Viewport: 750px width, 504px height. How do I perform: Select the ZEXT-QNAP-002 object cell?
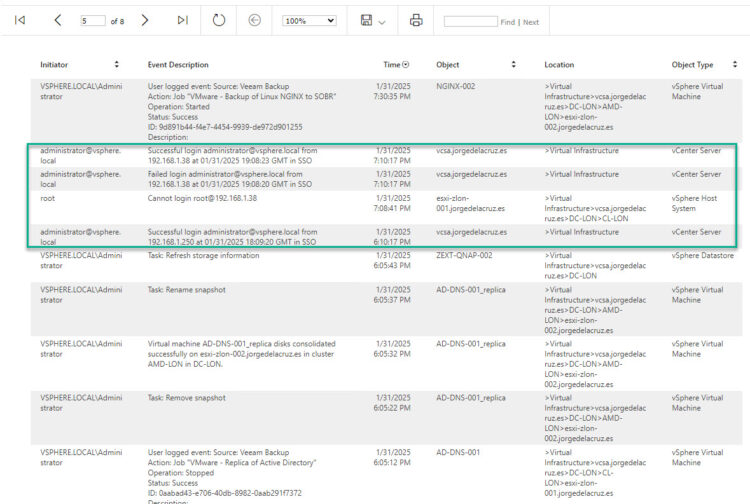pyautogui.click(x=464, y=255)
